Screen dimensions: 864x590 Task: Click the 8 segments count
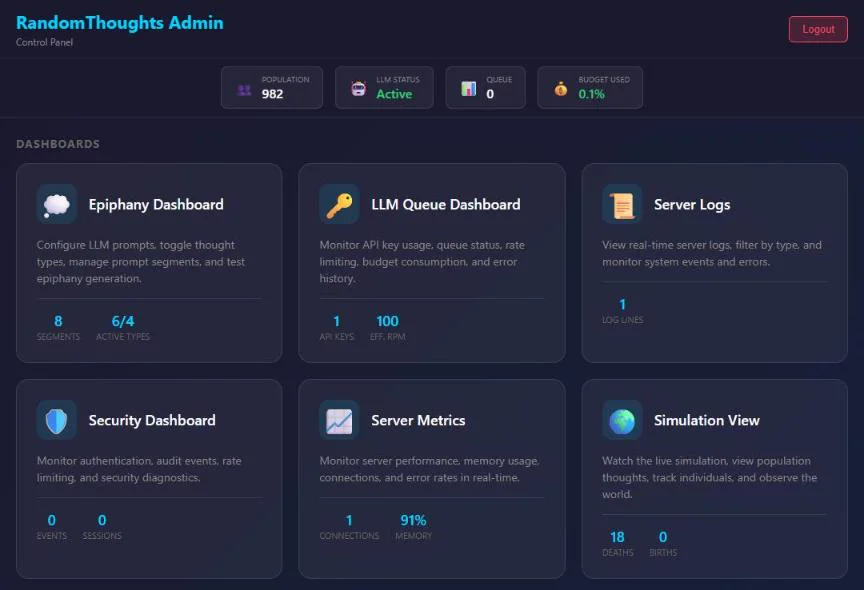[x=58, y=321]
